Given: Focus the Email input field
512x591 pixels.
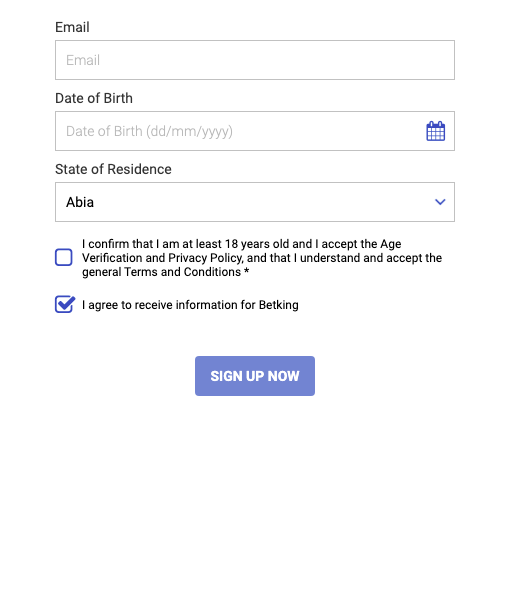Looking at the screenshot, I should 255,60.
